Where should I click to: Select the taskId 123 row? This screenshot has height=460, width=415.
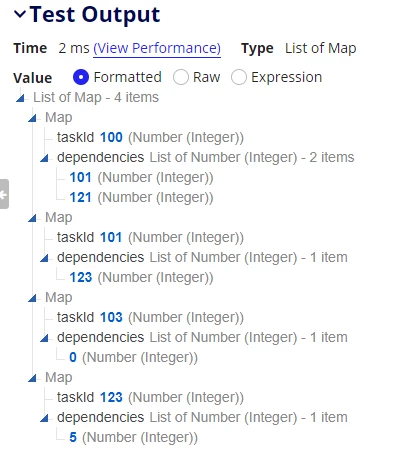150,397
